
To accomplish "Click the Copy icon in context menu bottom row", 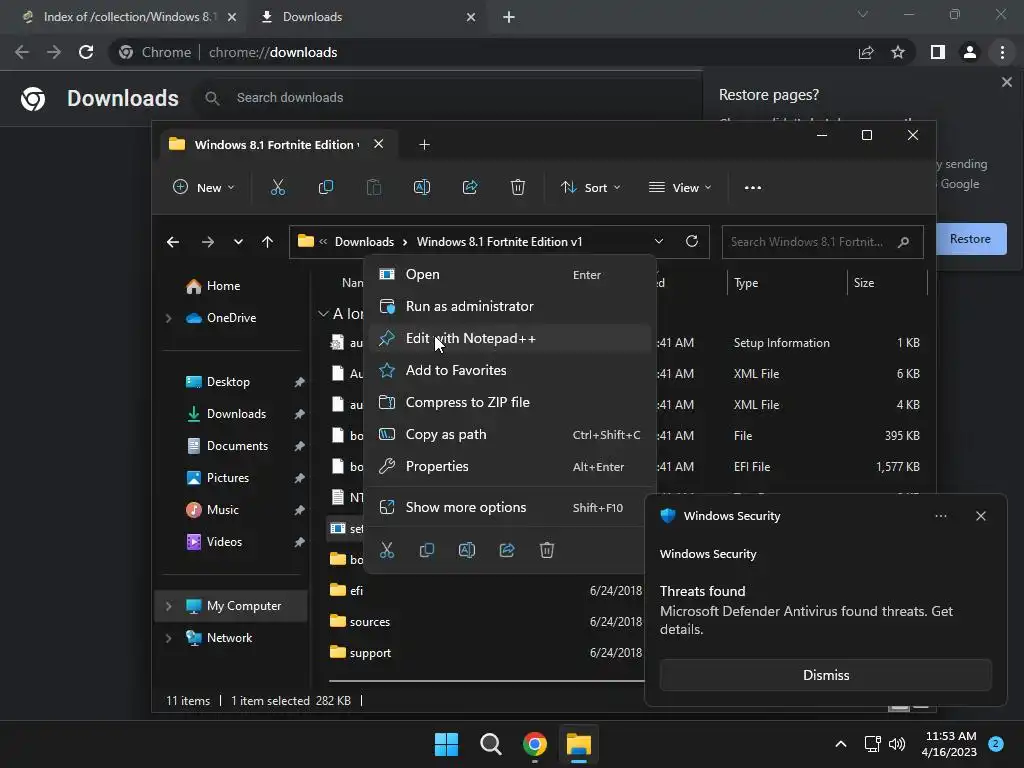I will coord(426,550).
